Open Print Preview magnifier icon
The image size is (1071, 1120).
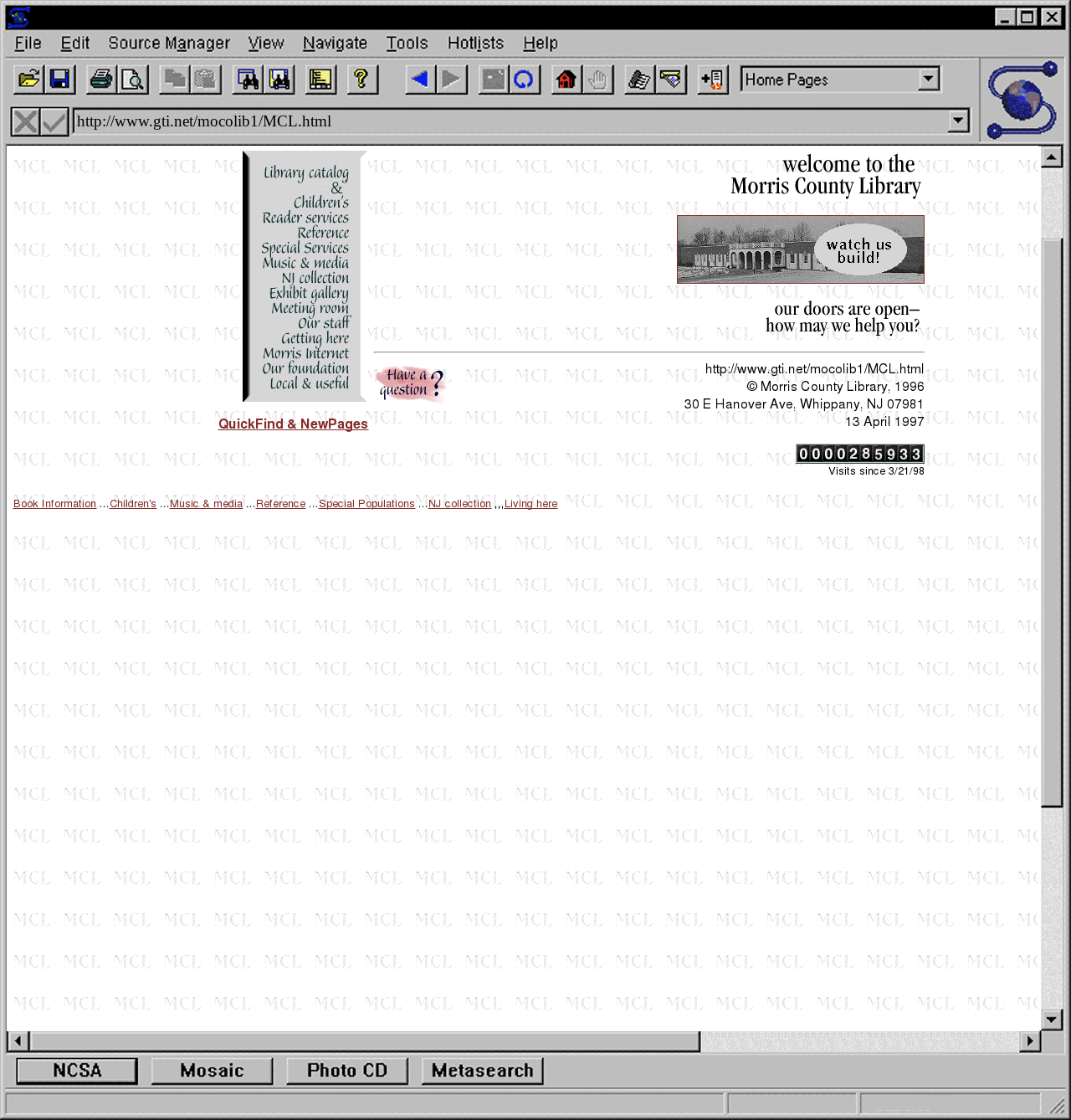tap(133, 80)
